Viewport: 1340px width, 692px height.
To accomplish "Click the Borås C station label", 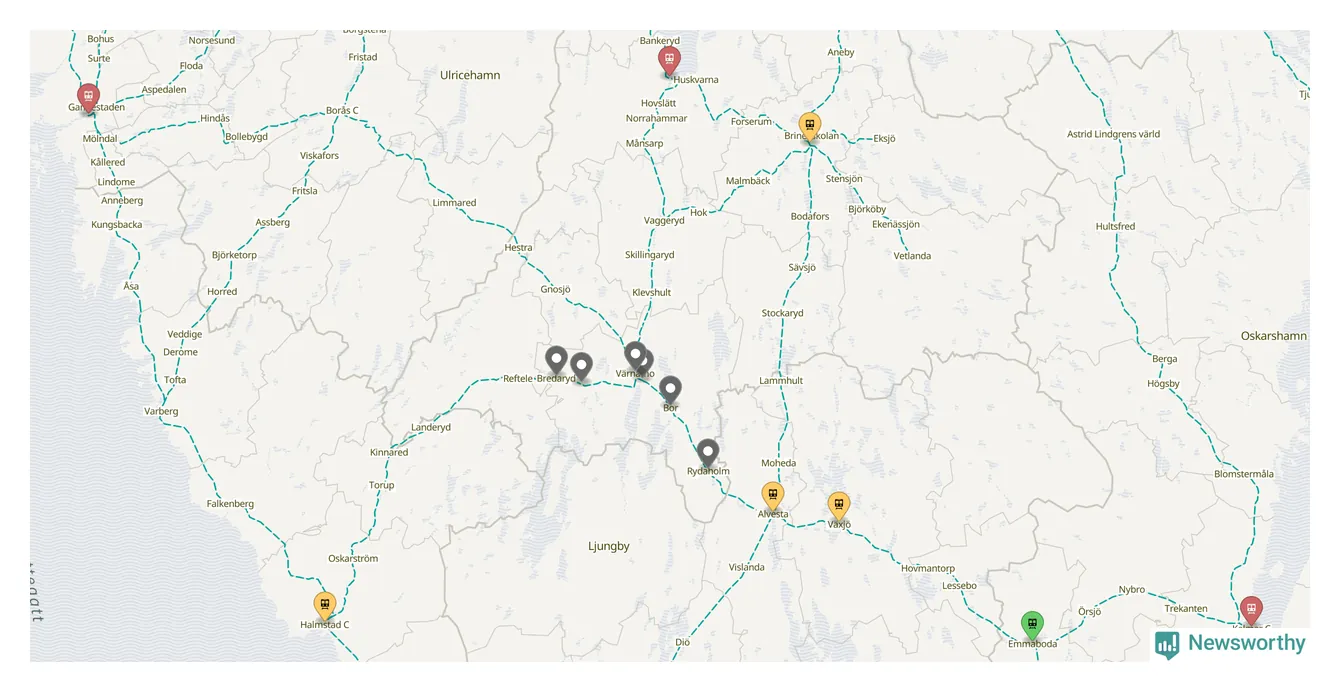I will pos(342,110).
